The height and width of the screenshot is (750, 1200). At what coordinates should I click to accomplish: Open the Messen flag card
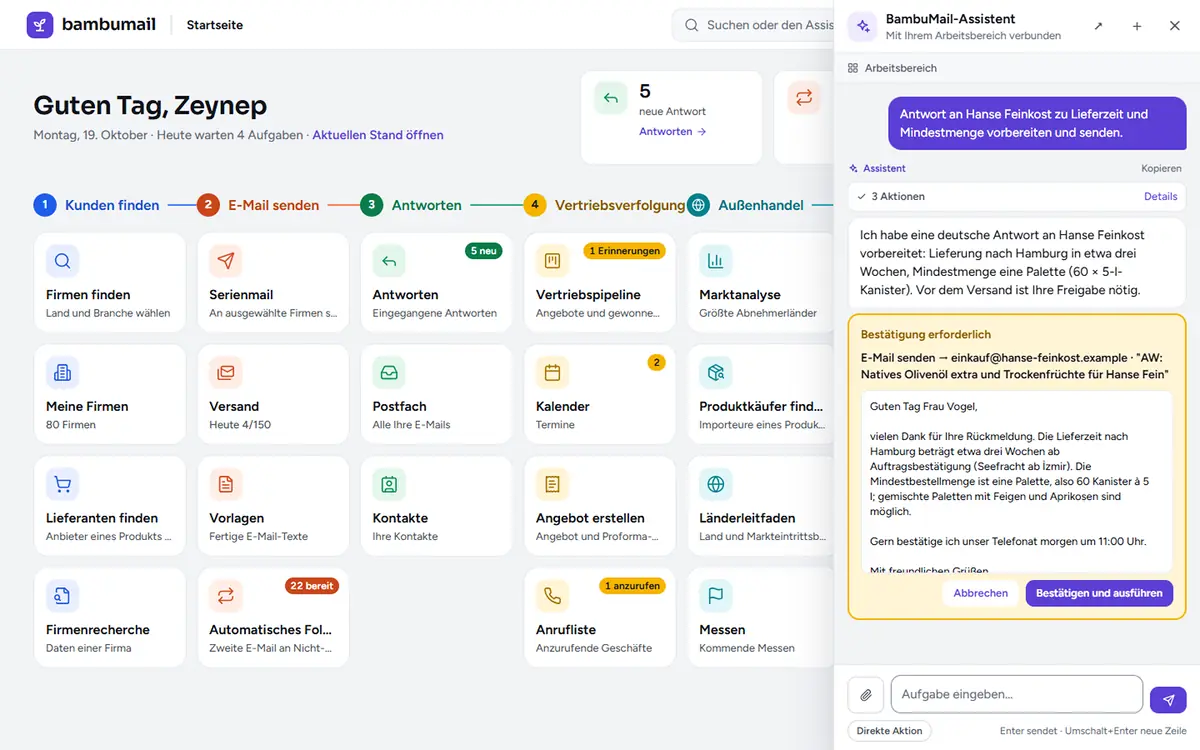point(761,618)
